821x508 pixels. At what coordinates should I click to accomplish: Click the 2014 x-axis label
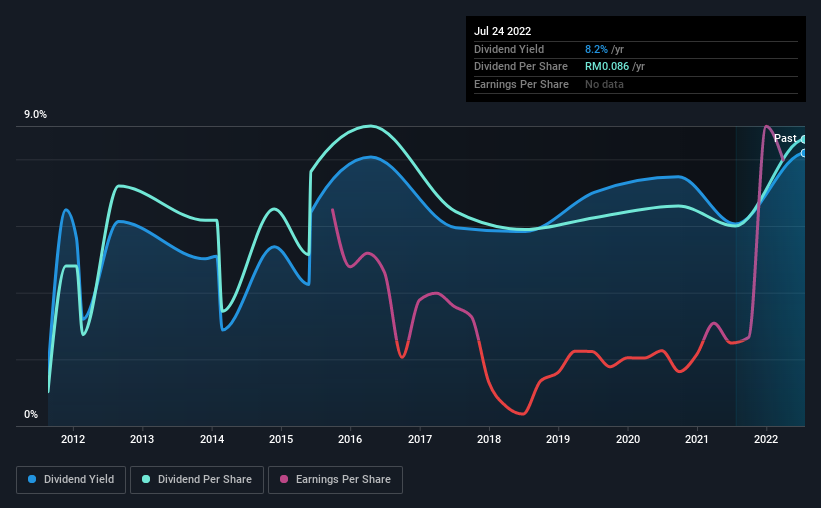[212, 439]
